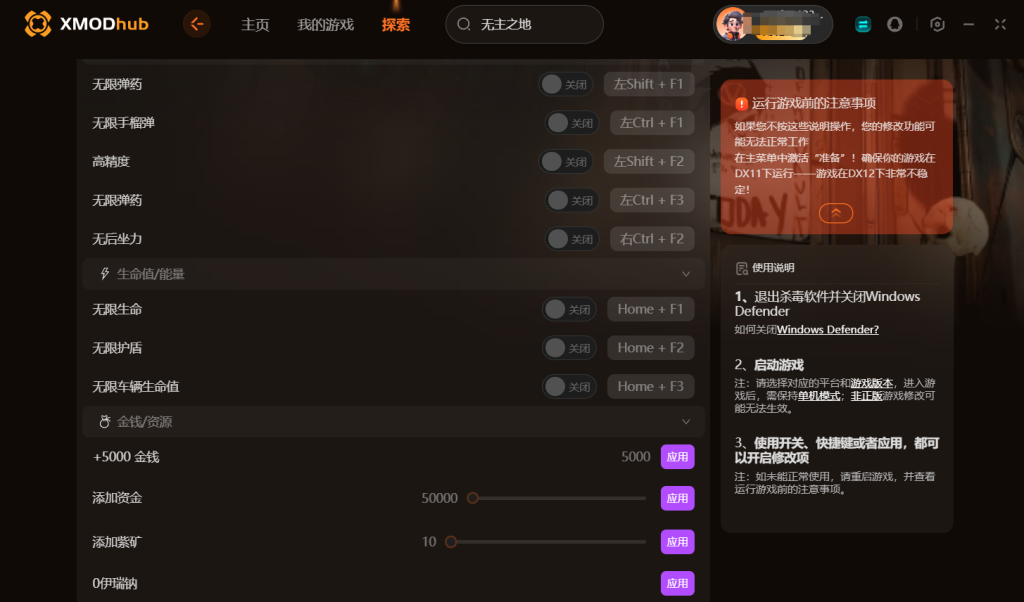Screen dimensions: 1024x602
Task: Click the search magnifier icon
Action: coord(464,24)
